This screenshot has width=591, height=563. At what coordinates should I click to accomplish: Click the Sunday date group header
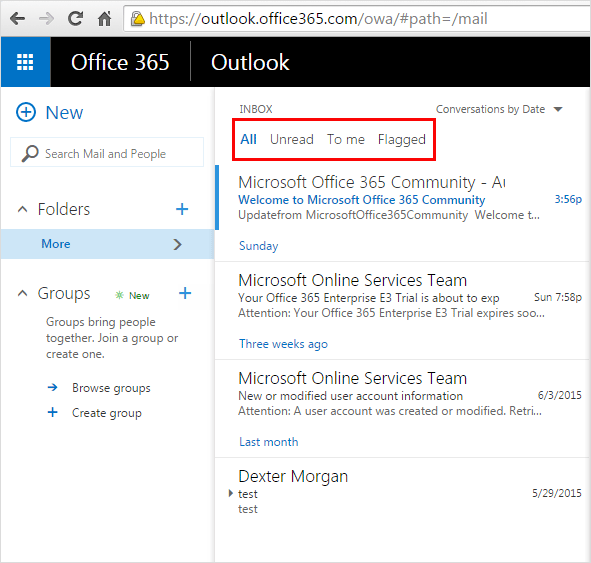pos(259,246)
